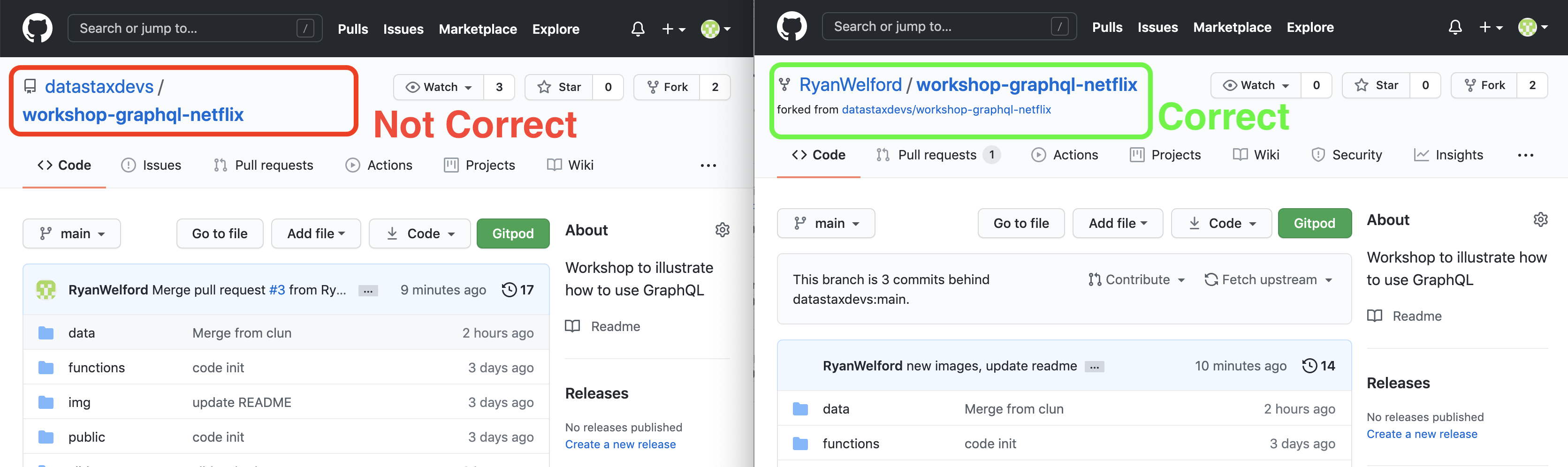Switch to Pull requests tab in right window
Image resolution: width=1568 pixels, height=467 pixels.
pyautogui.click(x=937, y=155)
